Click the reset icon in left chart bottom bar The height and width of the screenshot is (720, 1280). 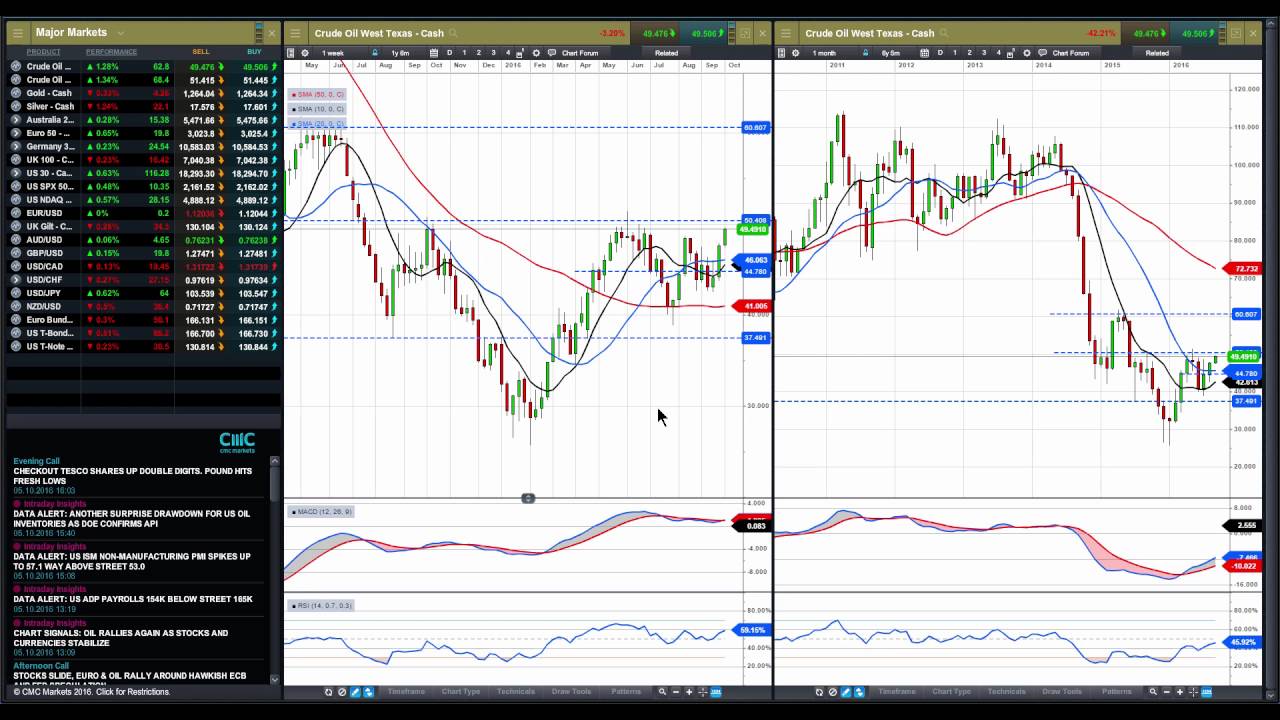coord(329,691)
